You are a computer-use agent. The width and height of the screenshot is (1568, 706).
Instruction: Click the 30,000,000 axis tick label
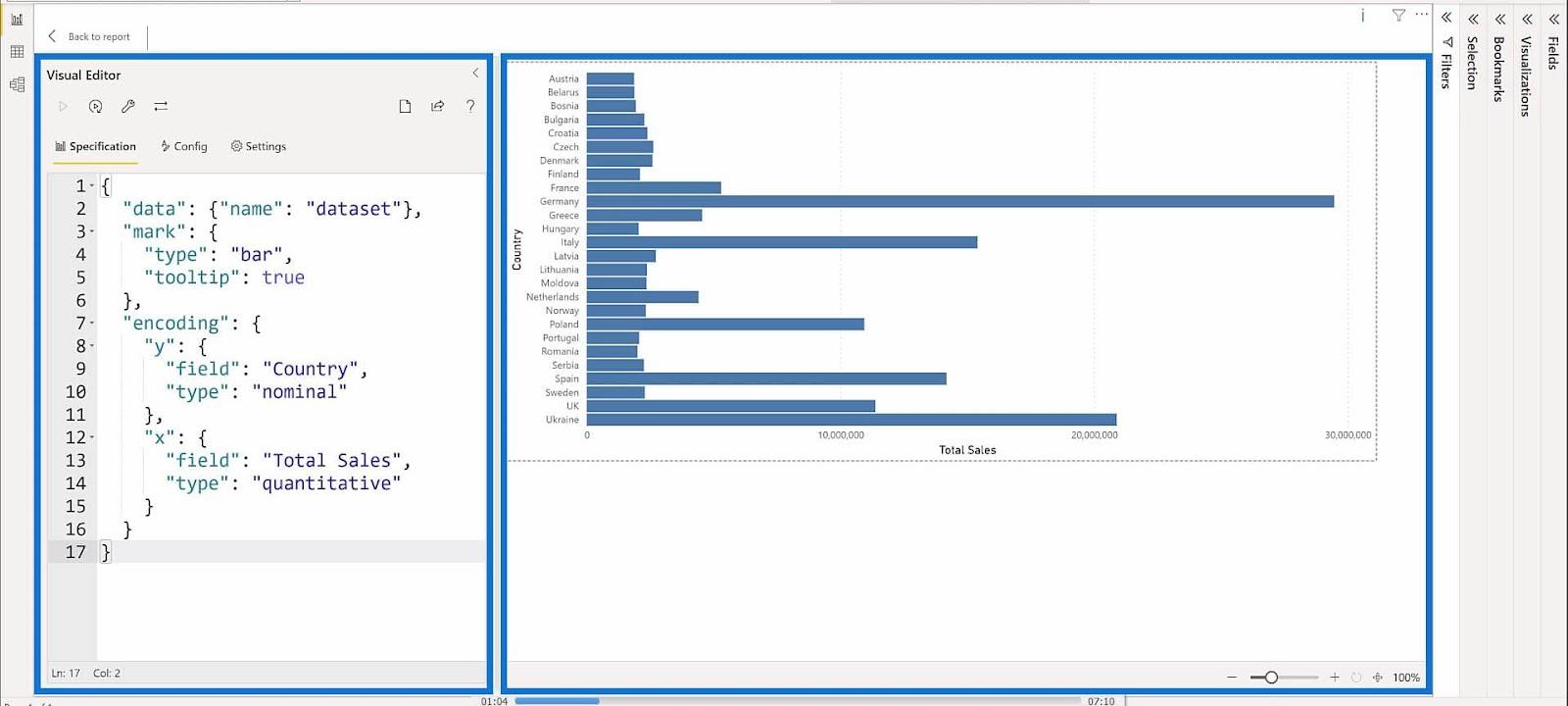pos(1347,435)
